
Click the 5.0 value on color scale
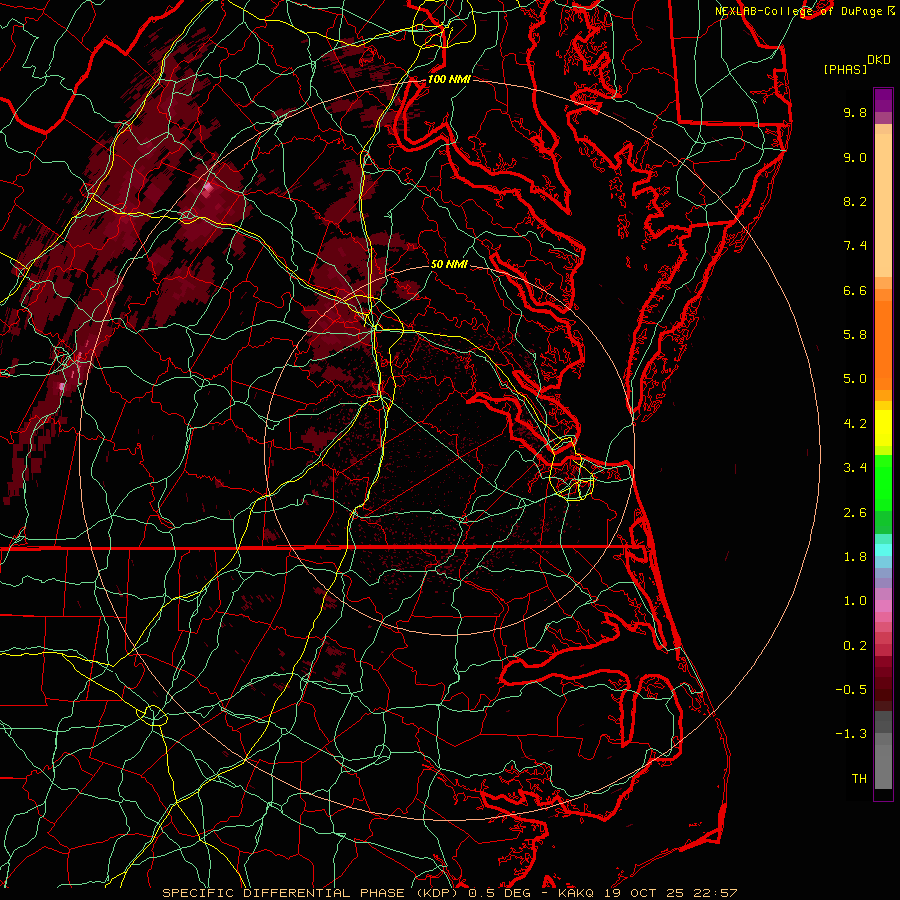855,379
